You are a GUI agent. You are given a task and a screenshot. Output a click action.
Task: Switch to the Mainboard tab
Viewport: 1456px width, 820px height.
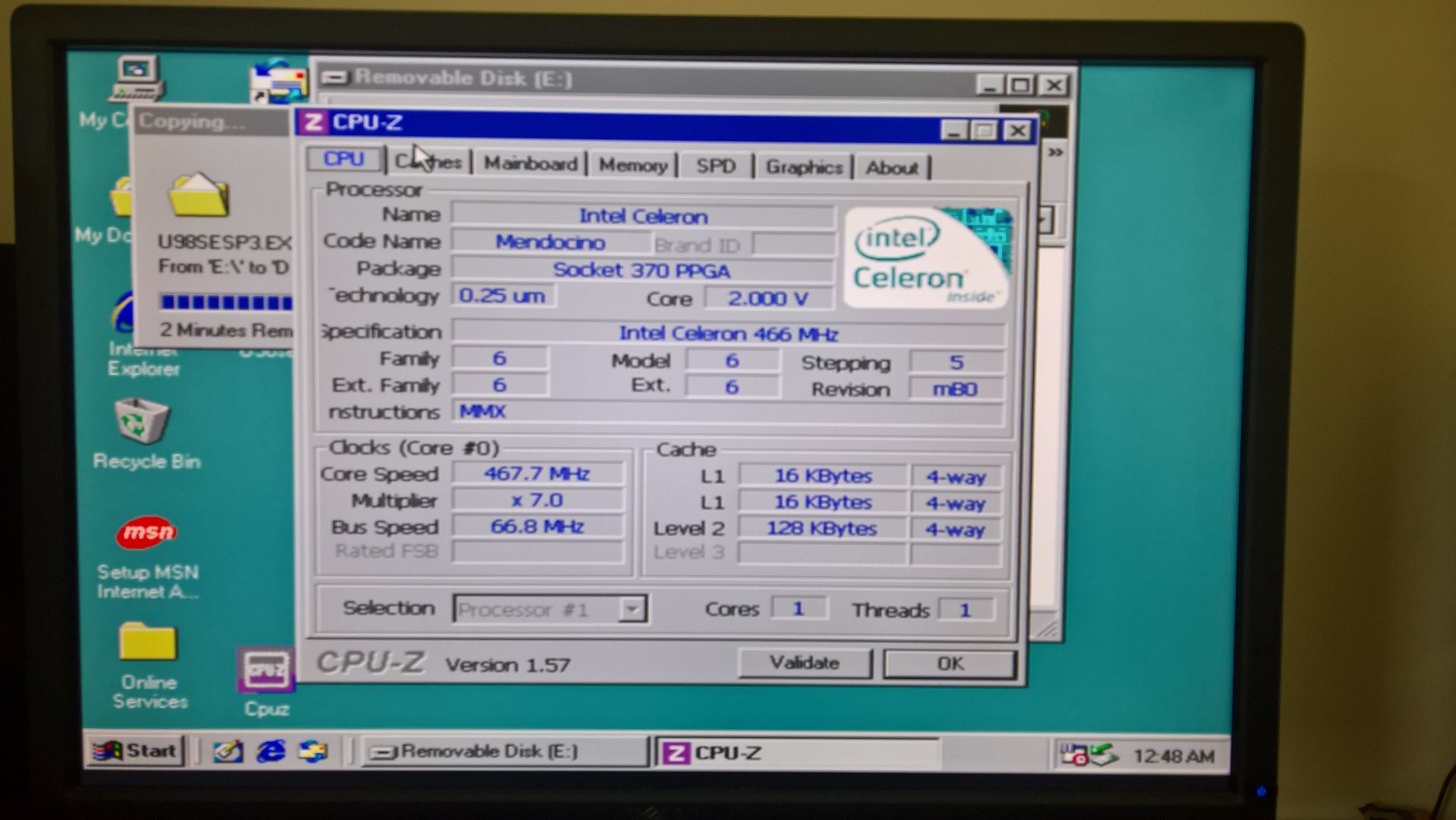(531, 163)
